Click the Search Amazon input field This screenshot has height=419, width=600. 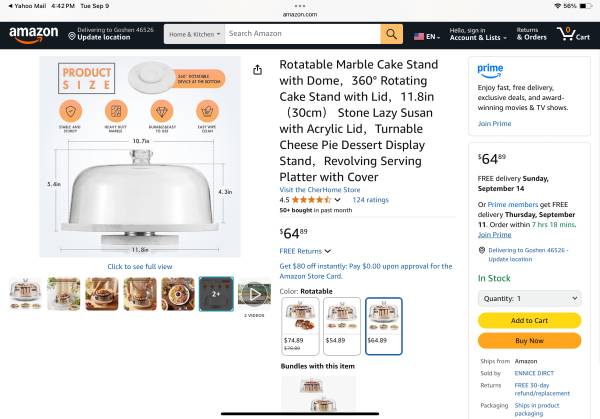tap(302, 34)
